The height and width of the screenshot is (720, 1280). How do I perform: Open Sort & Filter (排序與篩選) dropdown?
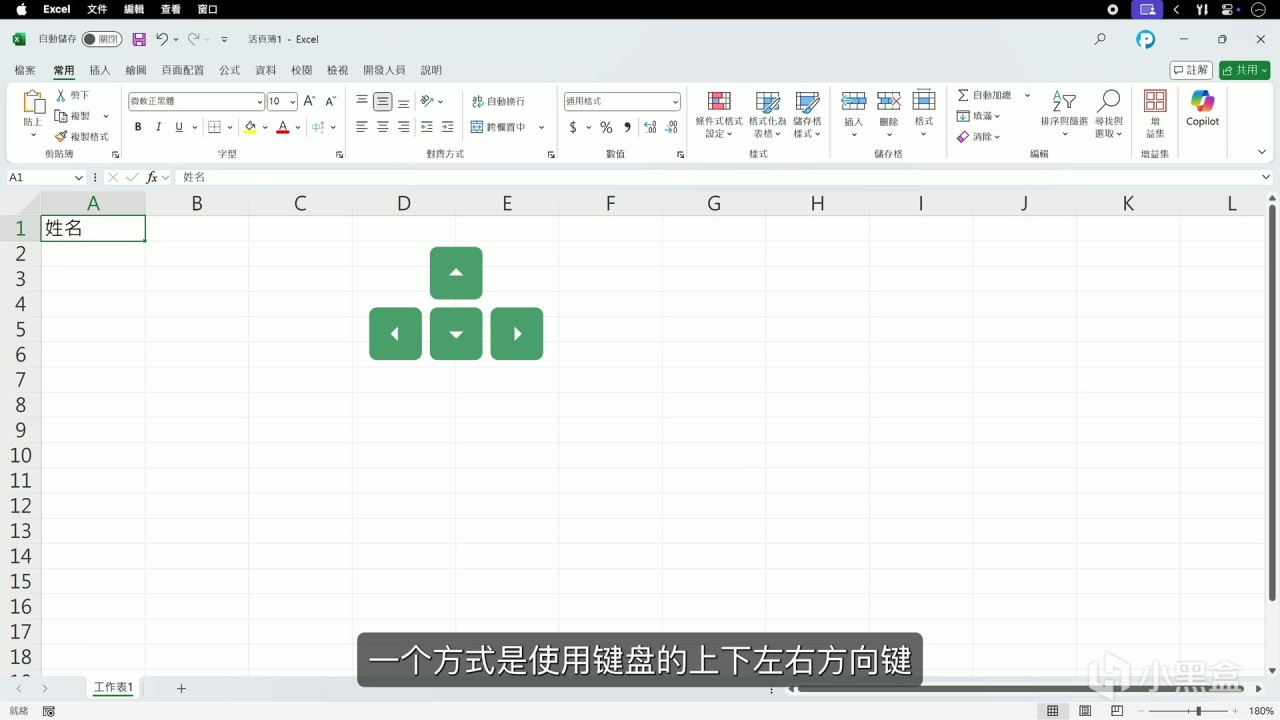point(1063,114)
